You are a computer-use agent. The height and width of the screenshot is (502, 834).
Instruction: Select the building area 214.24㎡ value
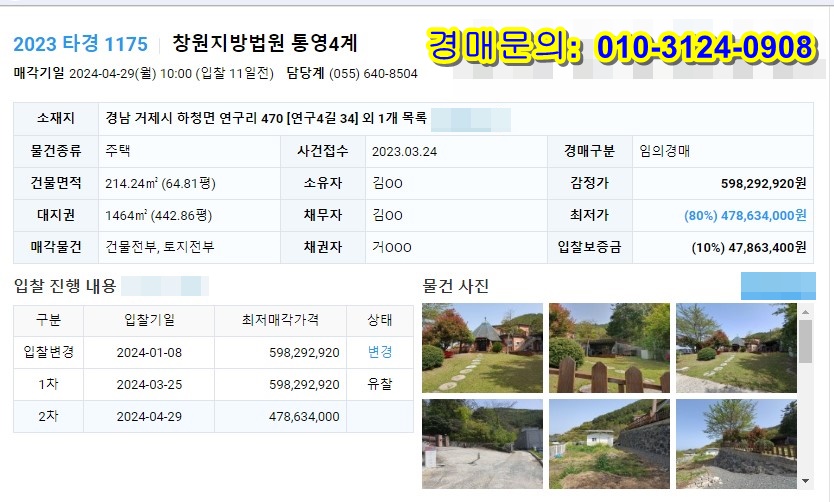[160, 183]
